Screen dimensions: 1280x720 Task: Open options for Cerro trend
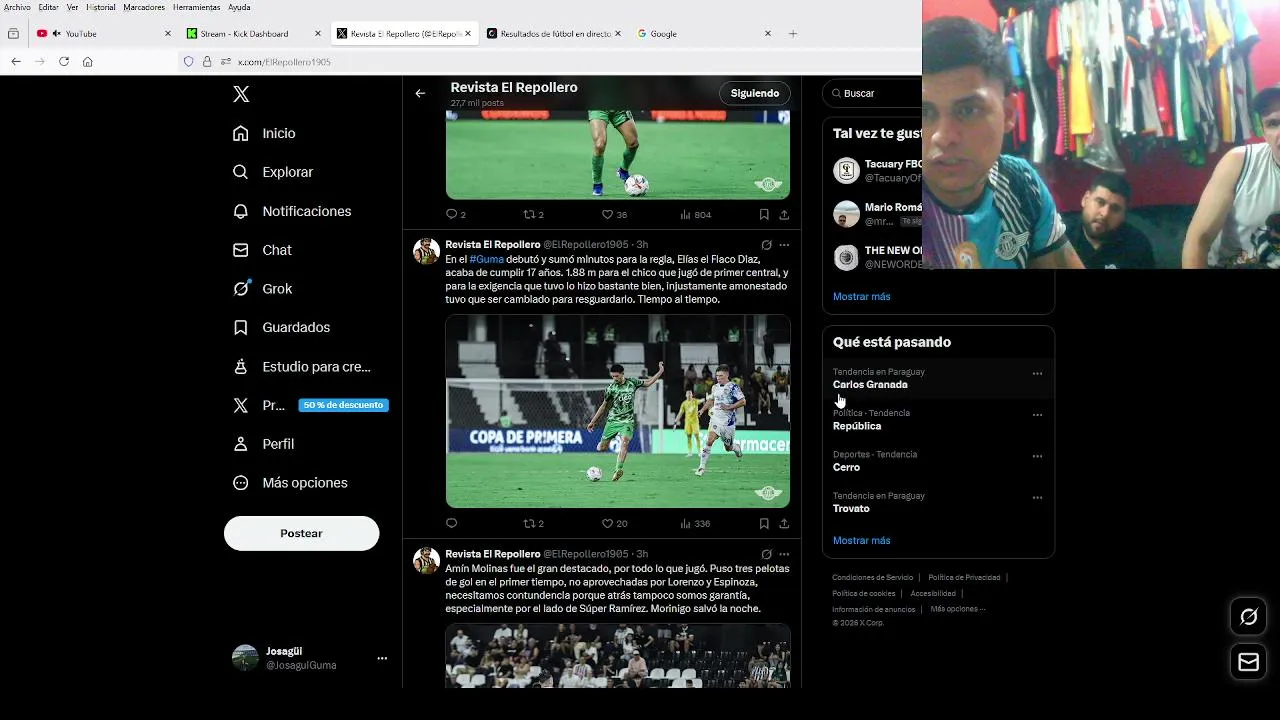point(1037,456)
